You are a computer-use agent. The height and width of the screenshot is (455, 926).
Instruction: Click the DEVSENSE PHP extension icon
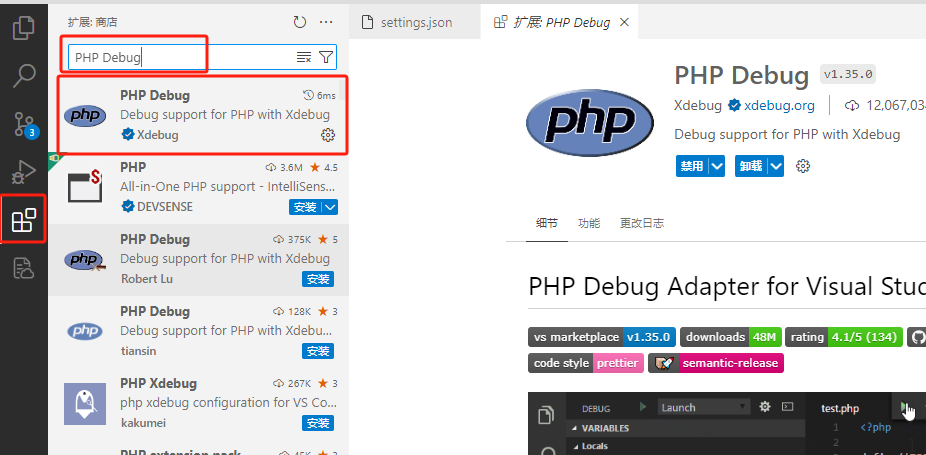pyautogui.click(x=84, y=186)
